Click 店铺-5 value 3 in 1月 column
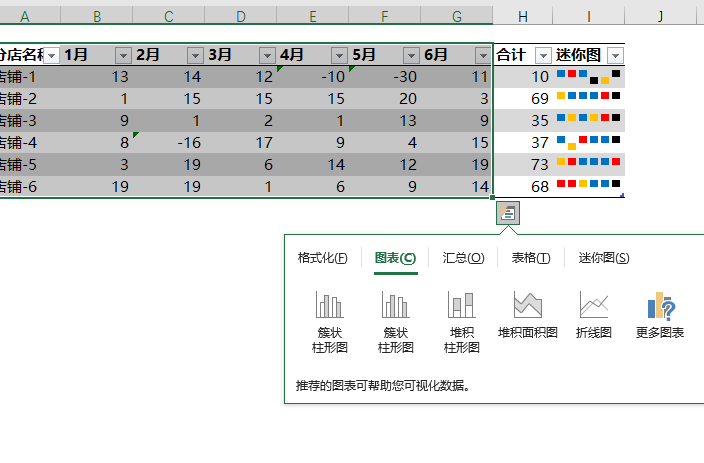 (x=97, y=164)
